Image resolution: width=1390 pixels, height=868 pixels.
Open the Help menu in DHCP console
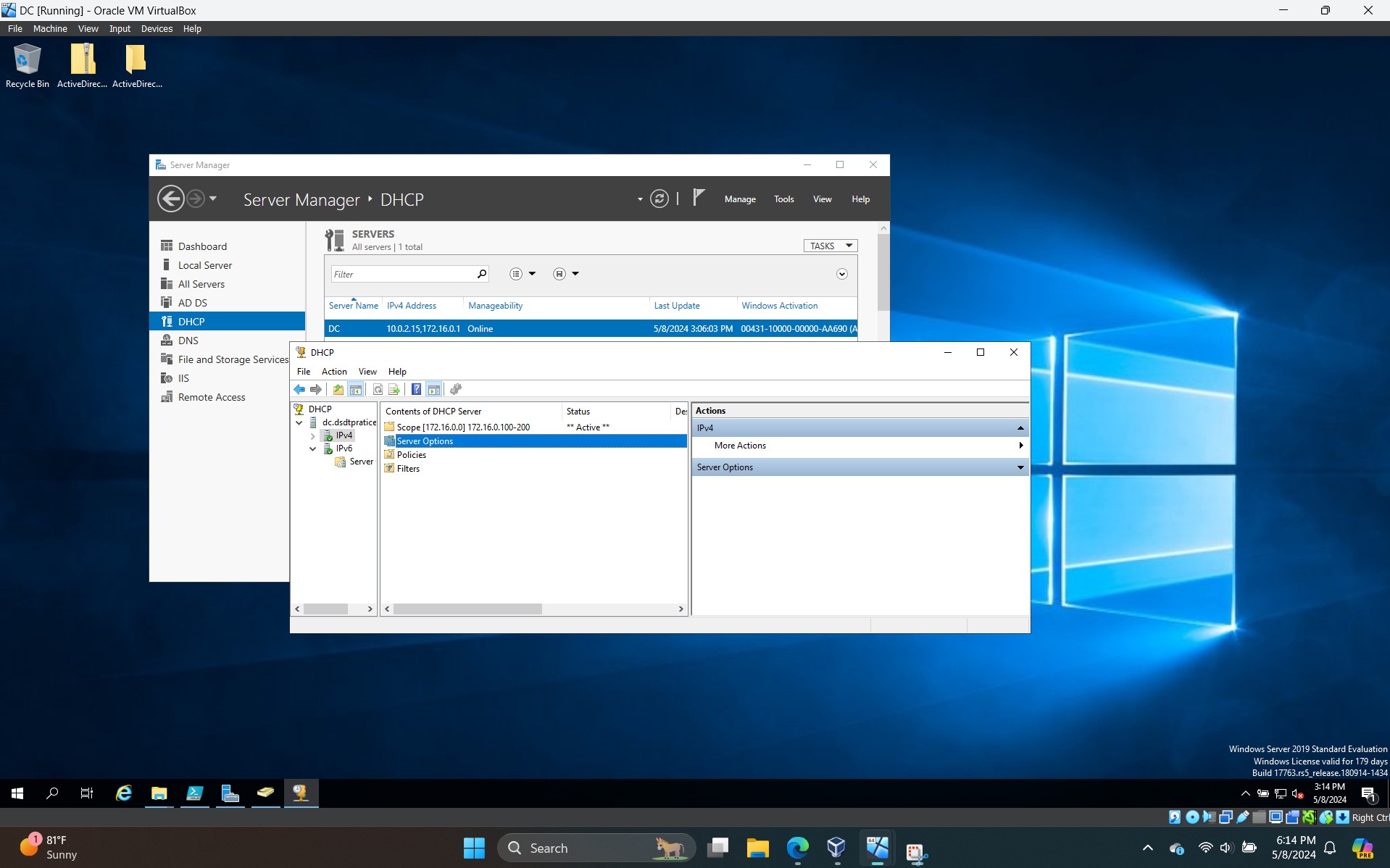[x=397, y=372]
